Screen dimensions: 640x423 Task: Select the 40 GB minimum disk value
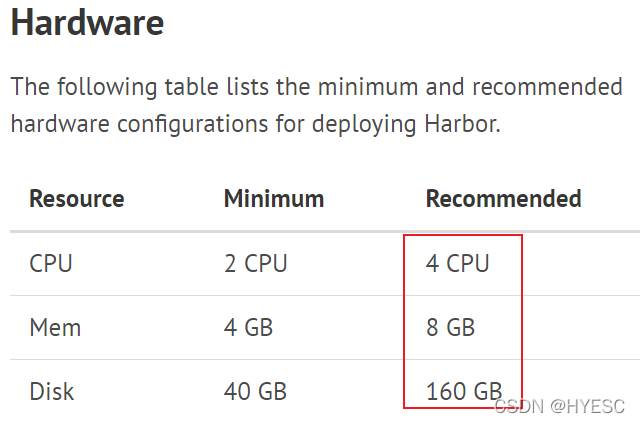click(x=255, y=391)
